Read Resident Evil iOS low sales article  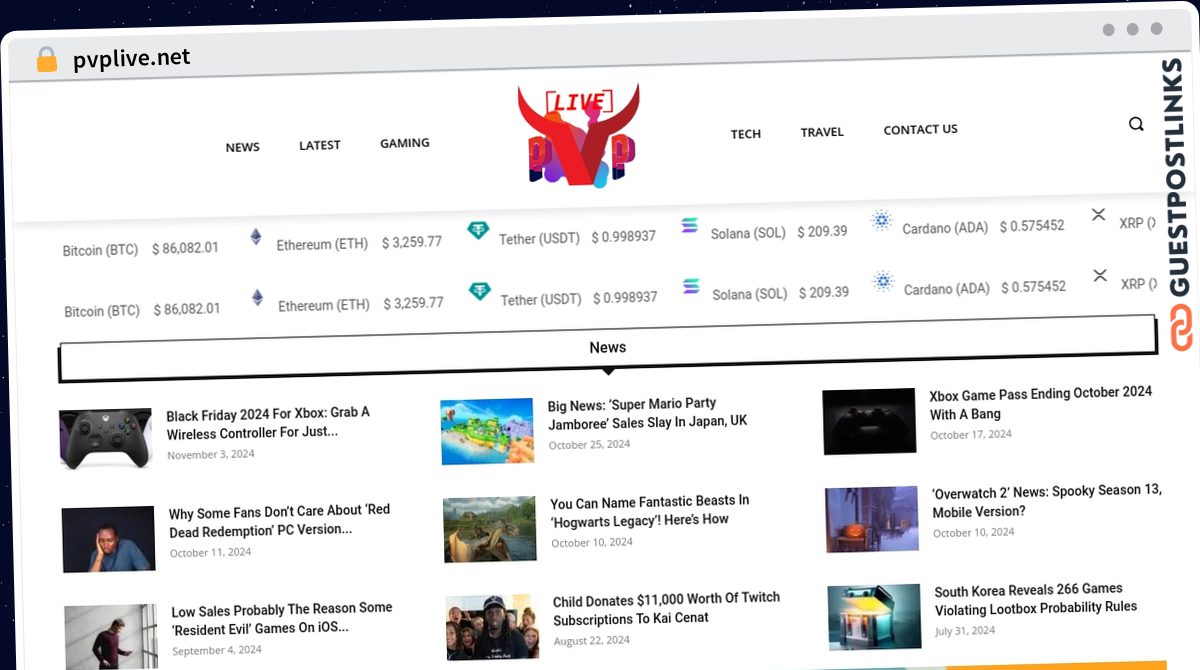282,618
